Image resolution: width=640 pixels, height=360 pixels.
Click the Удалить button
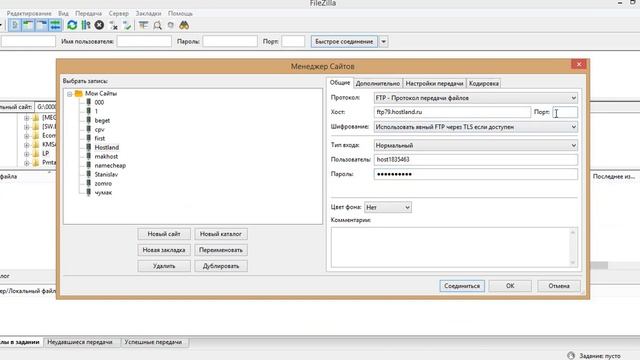coord(164,266)
